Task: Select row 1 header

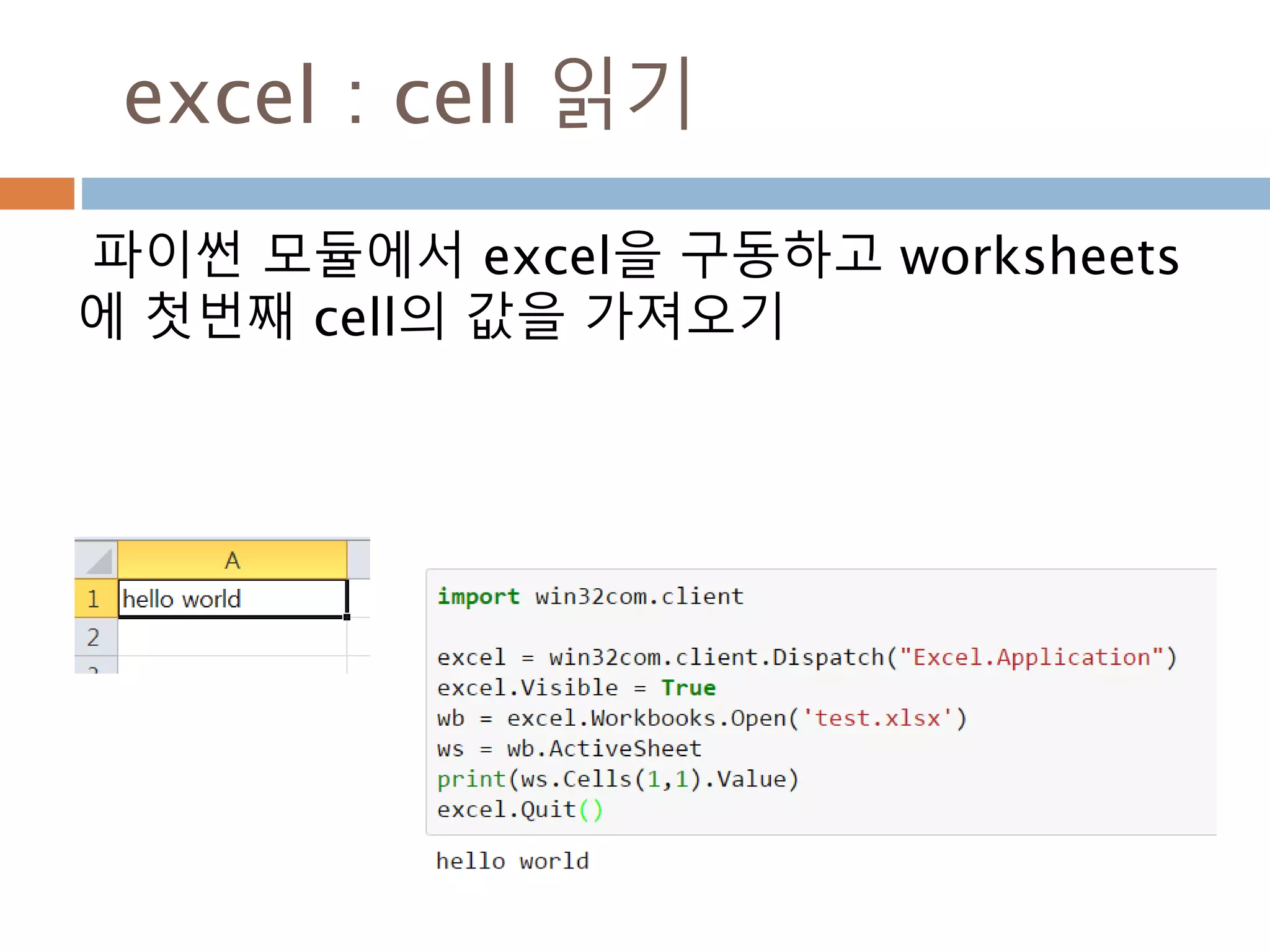Action: coord(94,599)
